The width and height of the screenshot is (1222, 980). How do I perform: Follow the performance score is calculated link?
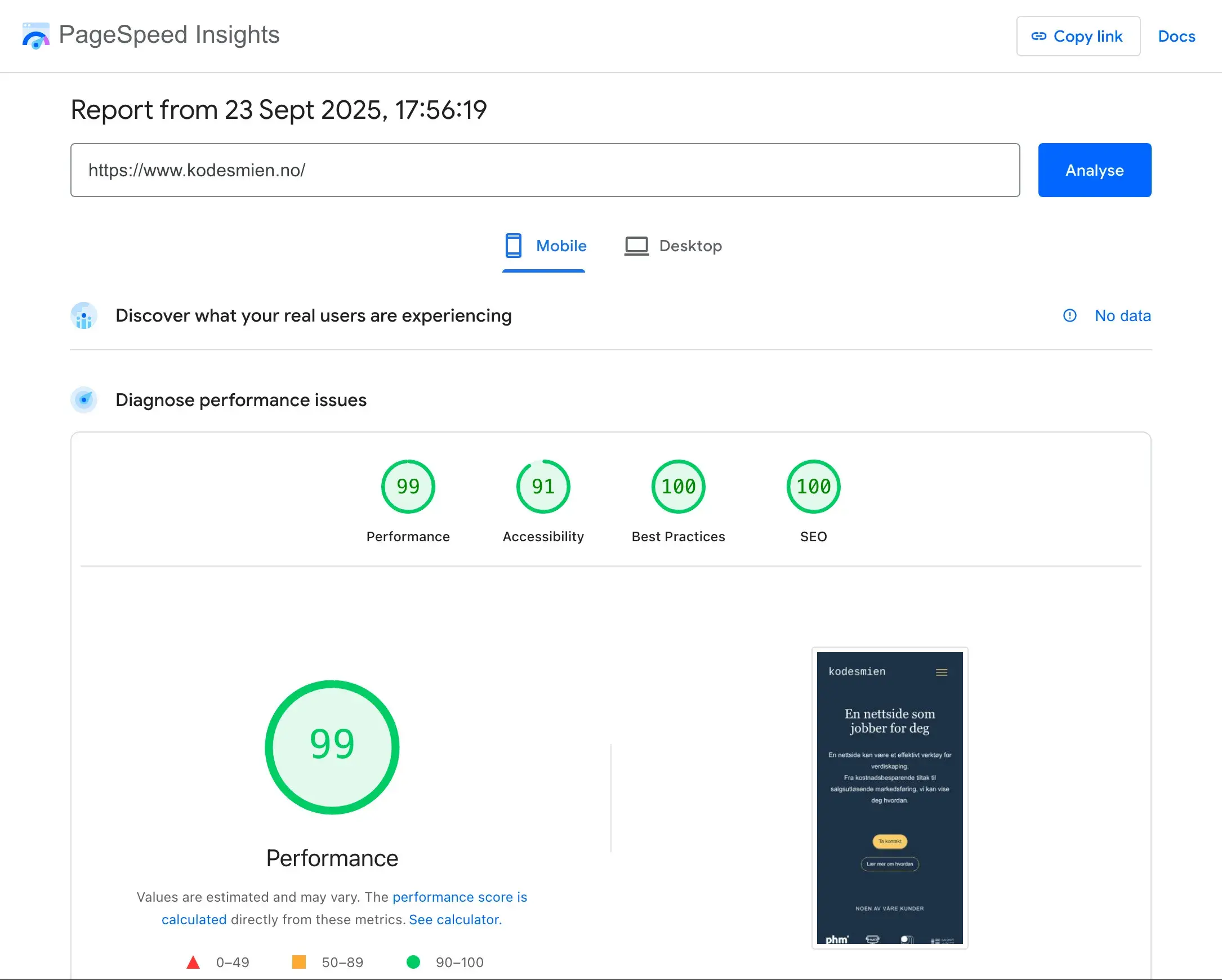coord(459,897)
